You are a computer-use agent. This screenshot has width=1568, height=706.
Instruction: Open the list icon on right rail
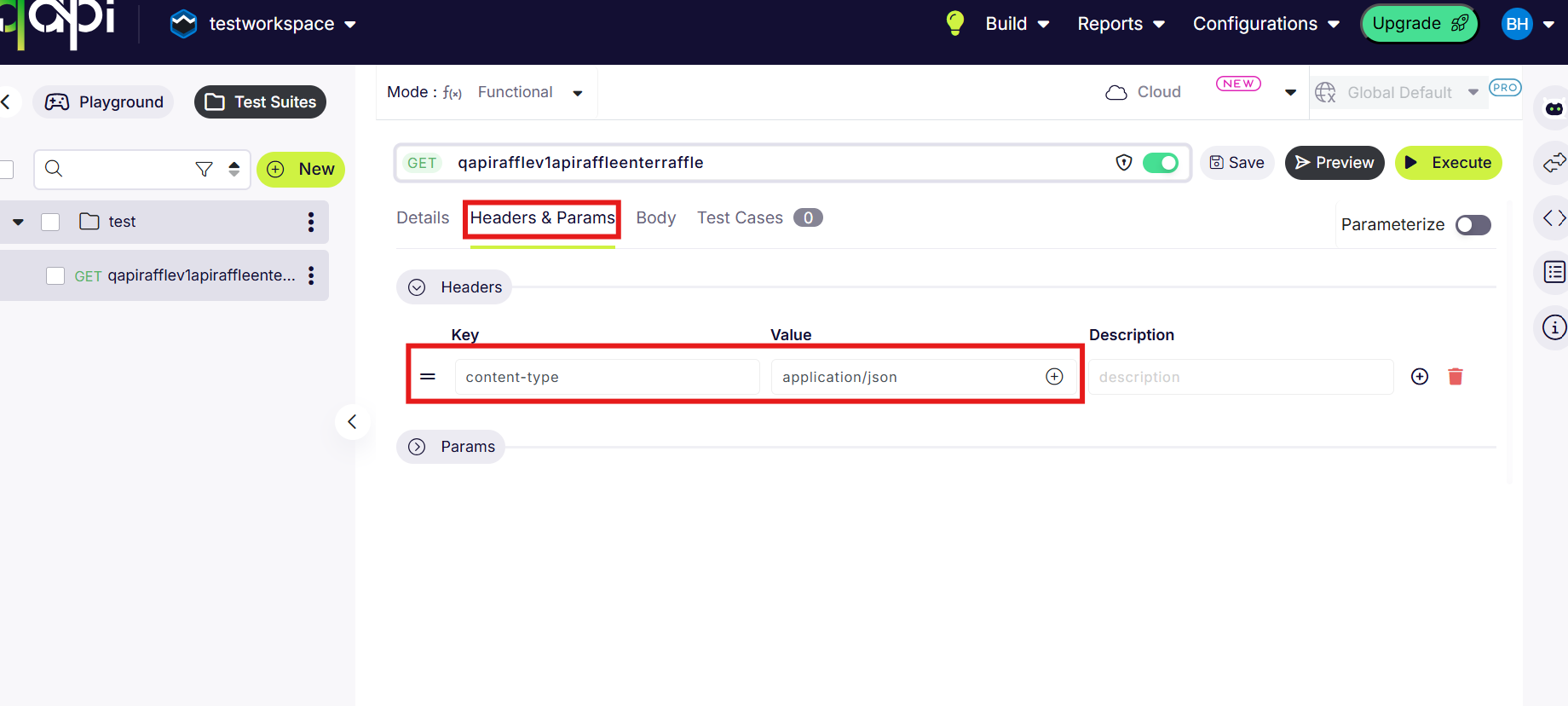point(1554,272)
